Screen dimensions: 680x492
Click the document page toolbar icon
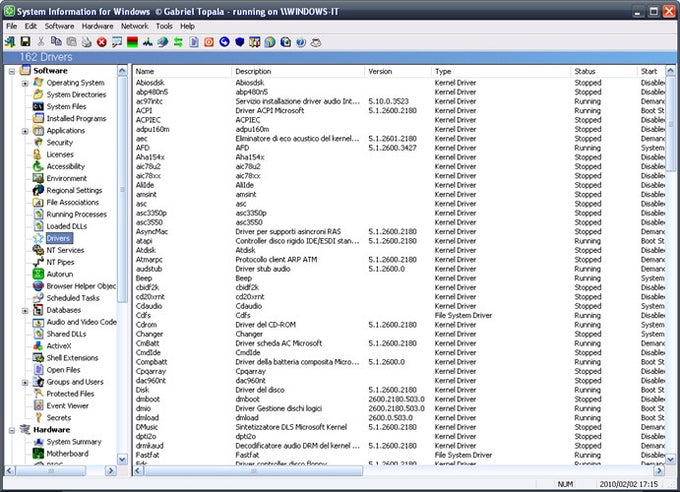pos(194,42)
